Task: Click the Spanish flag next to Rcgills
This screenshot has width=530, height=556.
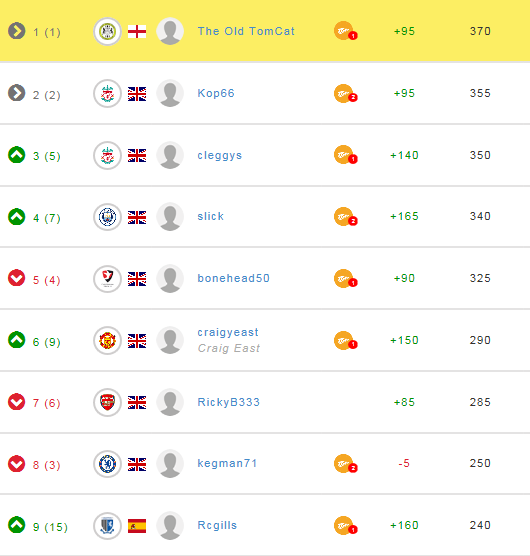Action: point(137,526)
